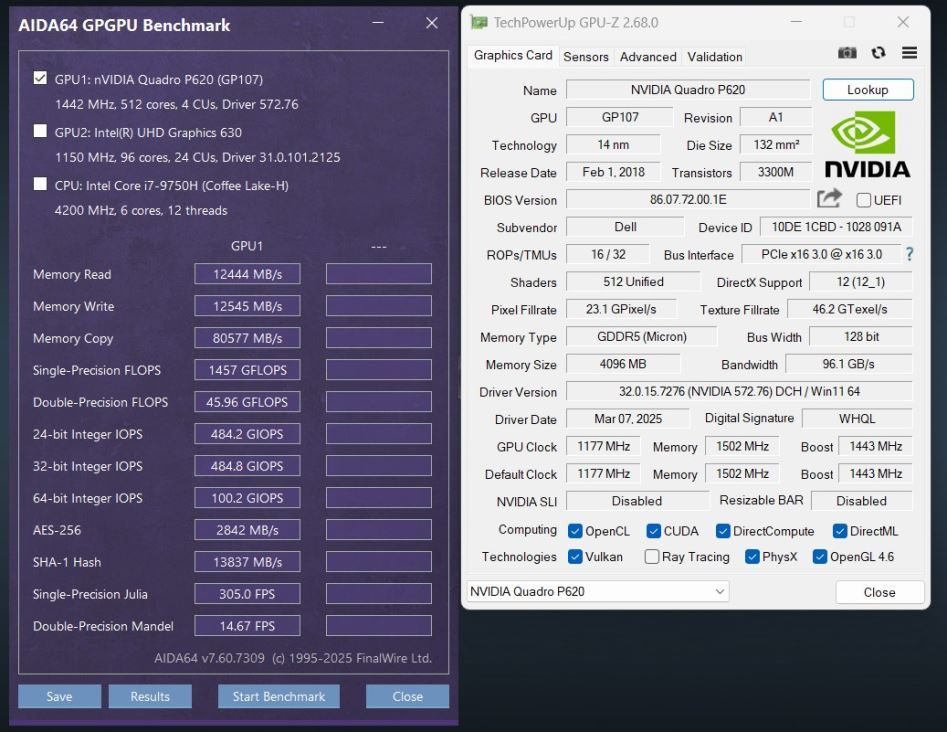Click the NVIDIA logo image

click(x=865, y=145)
